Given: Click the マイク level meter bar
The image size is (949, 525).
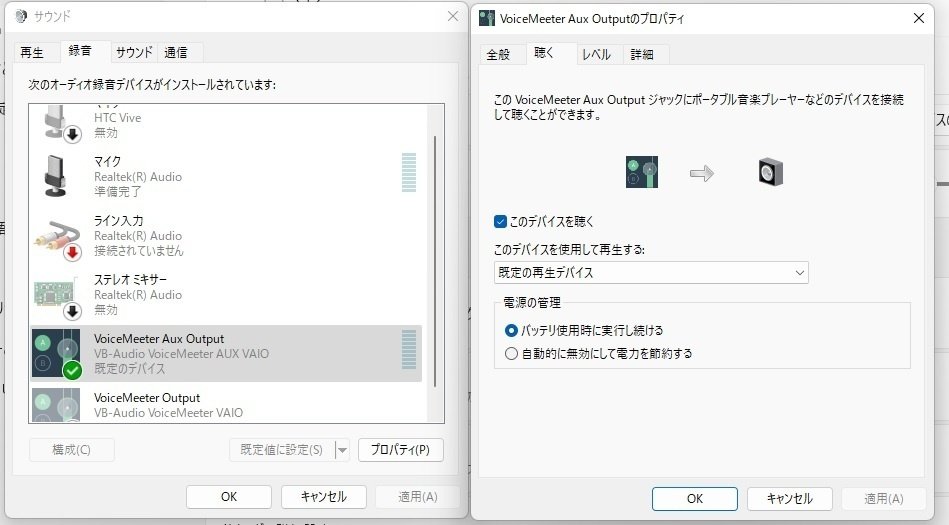Looking at the screenshot, I should [x=409, y=173].
